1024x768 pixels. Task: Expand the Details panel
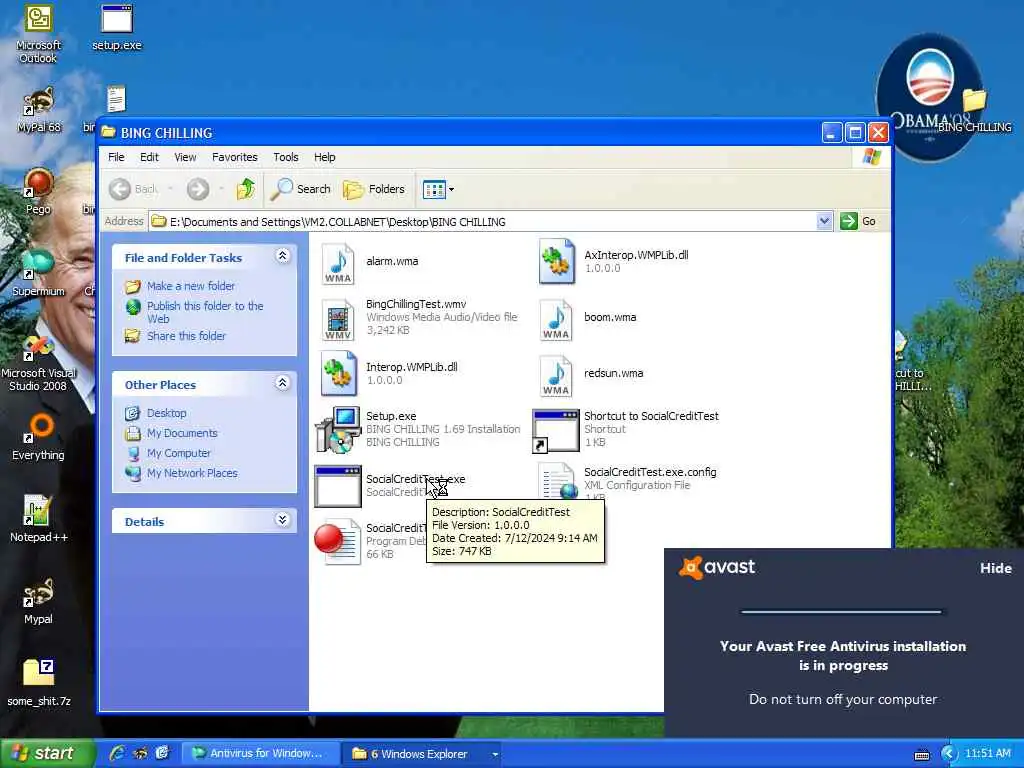pyautogui.click(x=282, y=520)
